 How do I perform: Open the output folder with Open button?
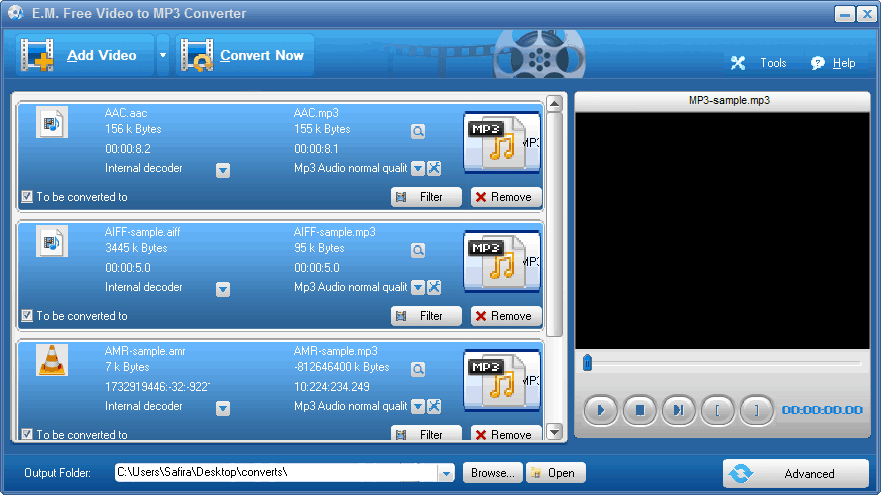(x=556, y=473)
